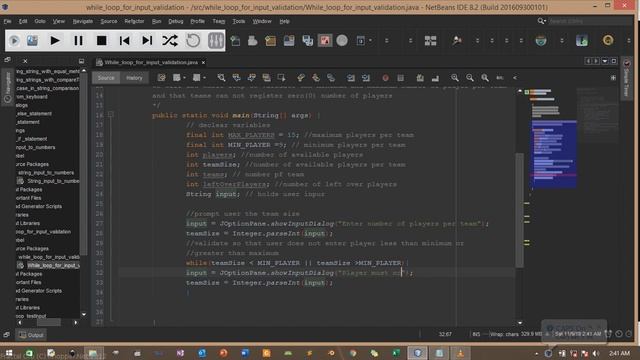640x360 pixels.
Task: Switch to Source view button
Action: (x=106, y=78)
